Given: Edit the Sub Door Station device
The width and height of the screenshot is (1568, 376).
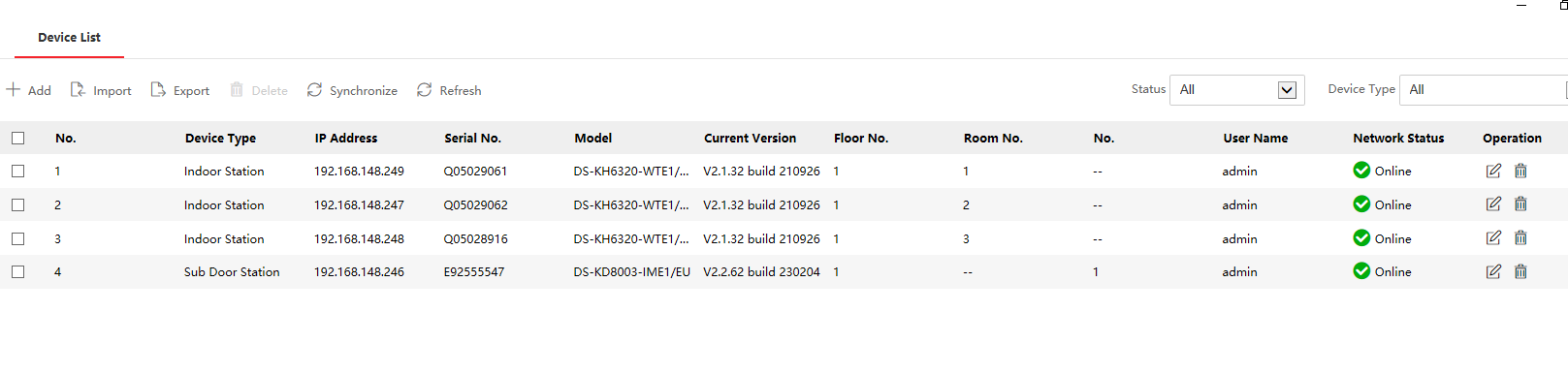Looking at the screenshot, I should tap(1493, 271).
